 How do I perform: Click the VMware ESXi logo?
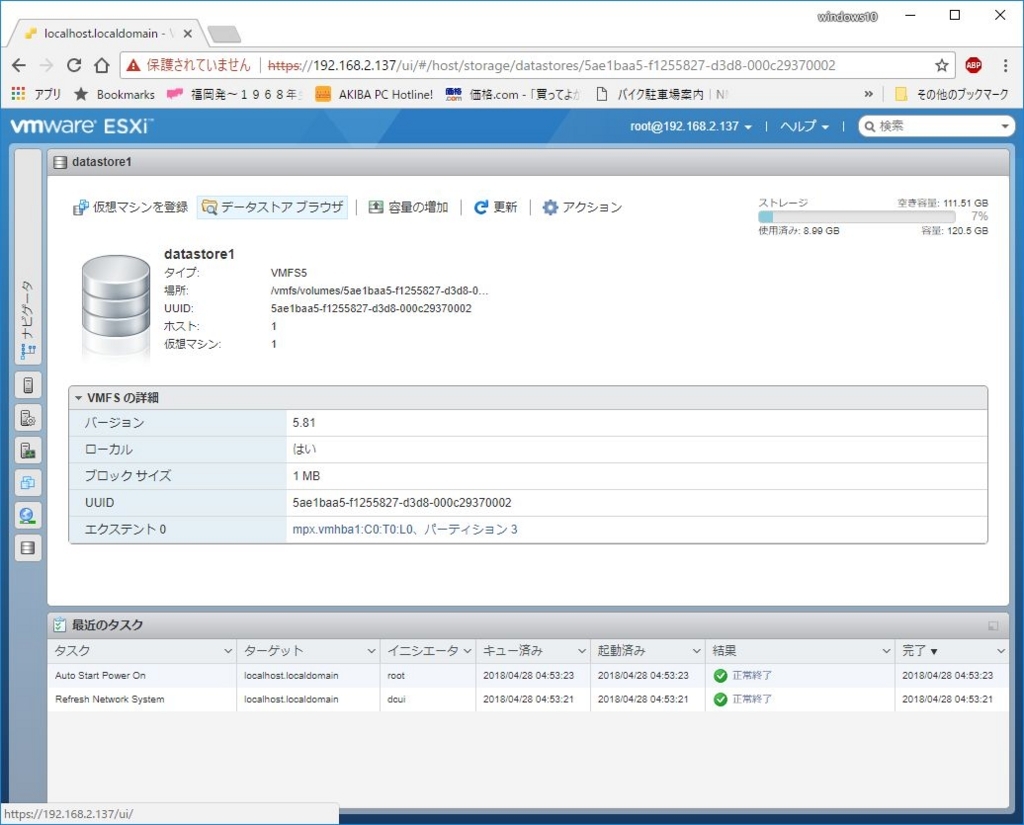pyautogui.click(x=82, y=126)
